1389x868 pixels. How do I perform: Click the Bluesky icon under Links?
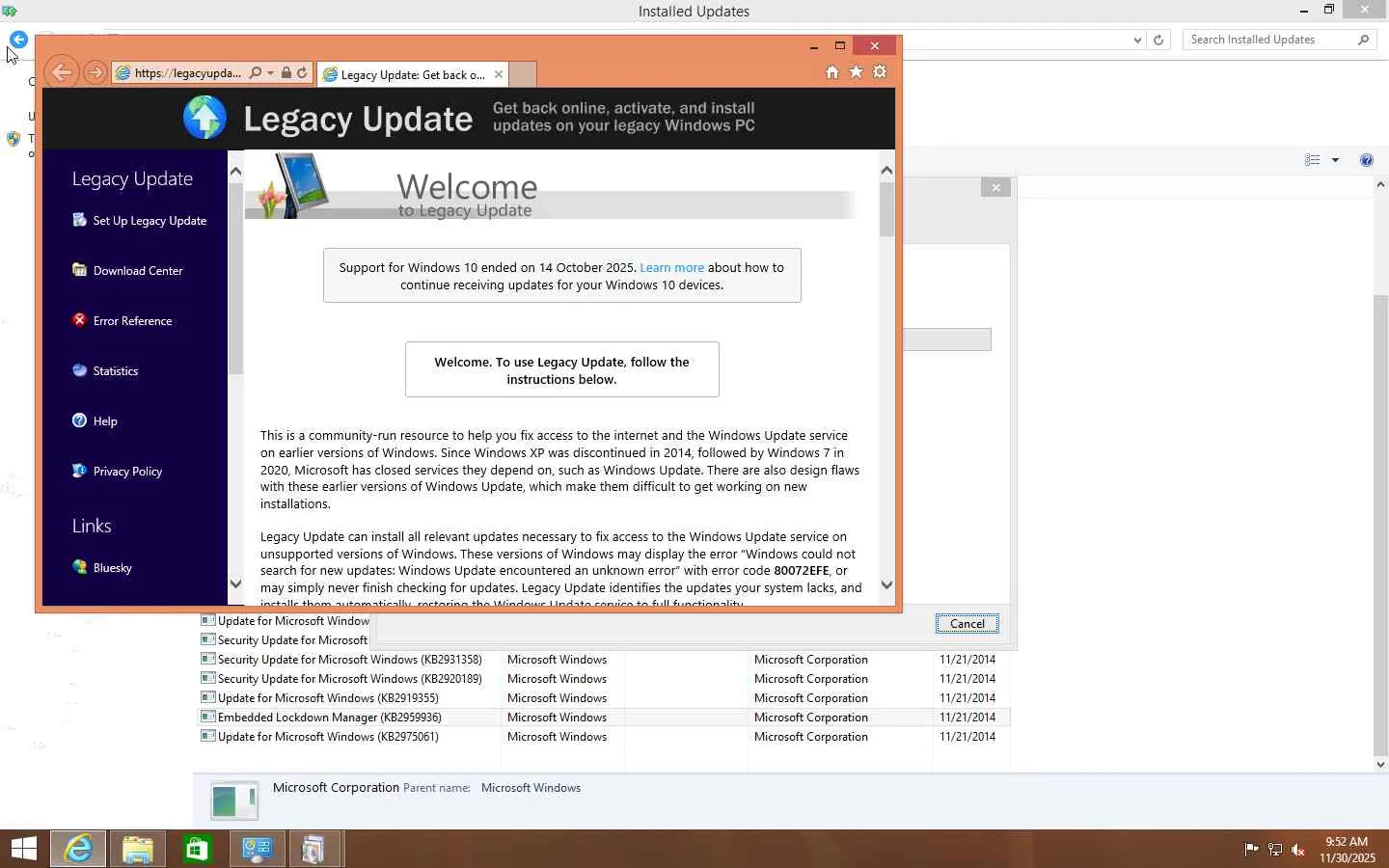(x=79, y=567)
